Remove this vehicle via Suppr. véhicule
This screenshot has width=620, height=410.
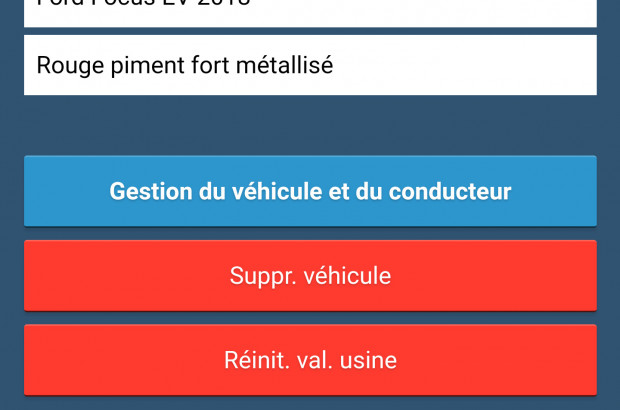(x=310, y=275)
